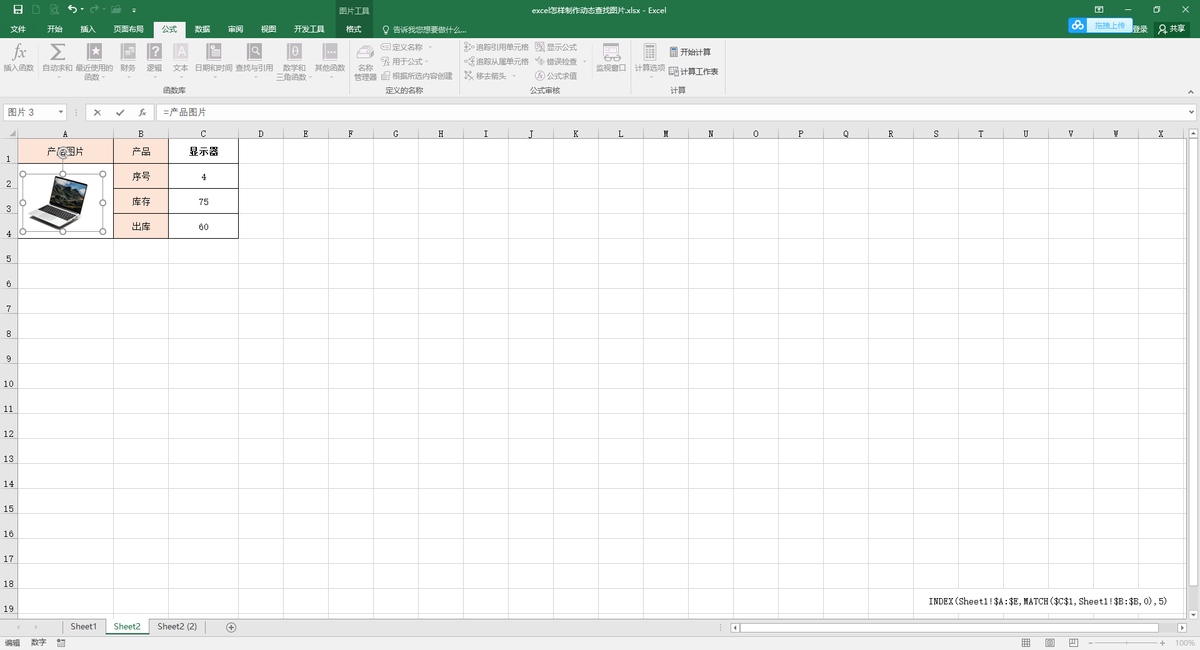Expand the formula bar
1200x650 pixels.
coord(1191,113)
